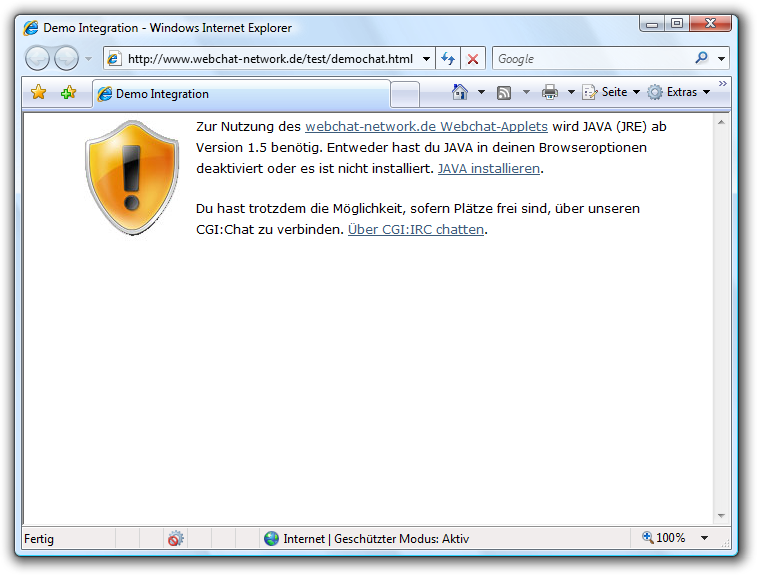Select the Demo Integration tab
757x575 pixels.
[x=241, y=93]
